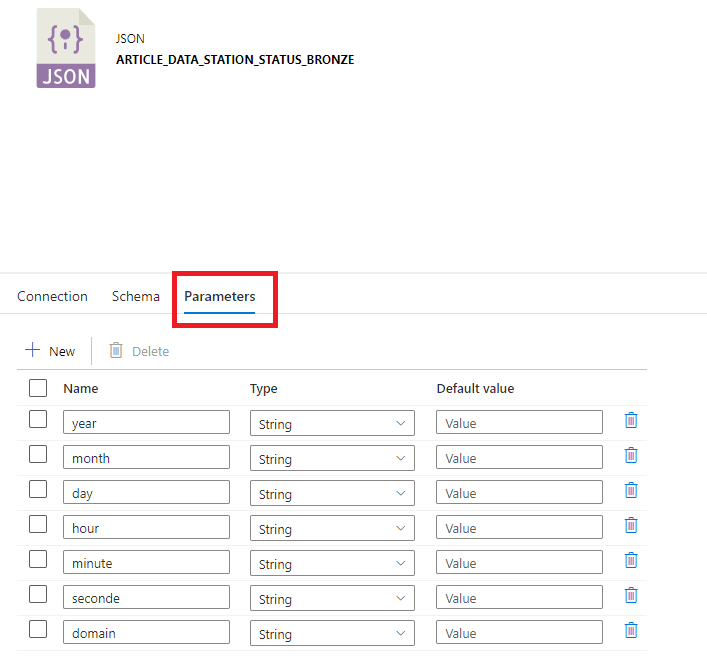
Task: Select the checkbox for domain parameter
Action: click(38, 630)
